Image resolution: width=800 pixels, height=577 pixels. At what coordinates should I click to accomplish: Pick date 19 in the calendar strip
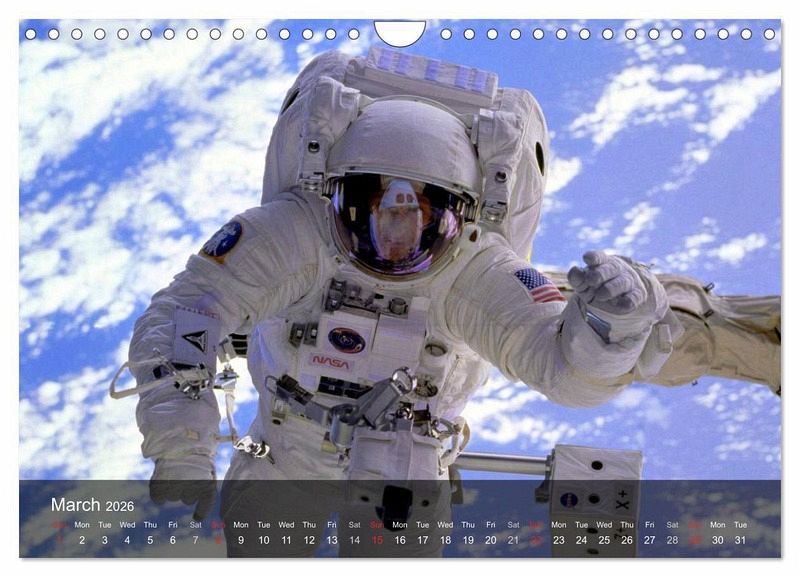(x=468, y=540)
